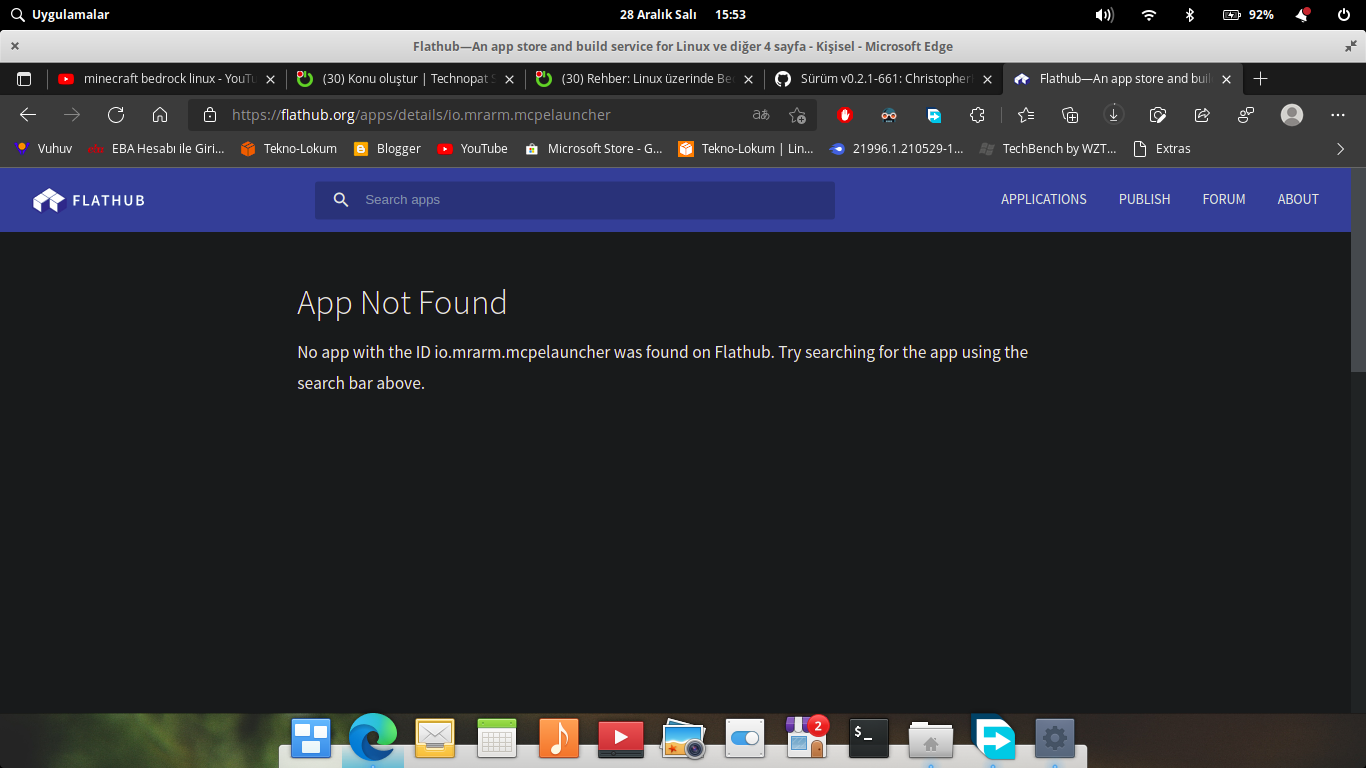Image resolution: width=1366 pixels, height=768 pixels.
Task: Open a new browser tab
Action: [1261, 78]
